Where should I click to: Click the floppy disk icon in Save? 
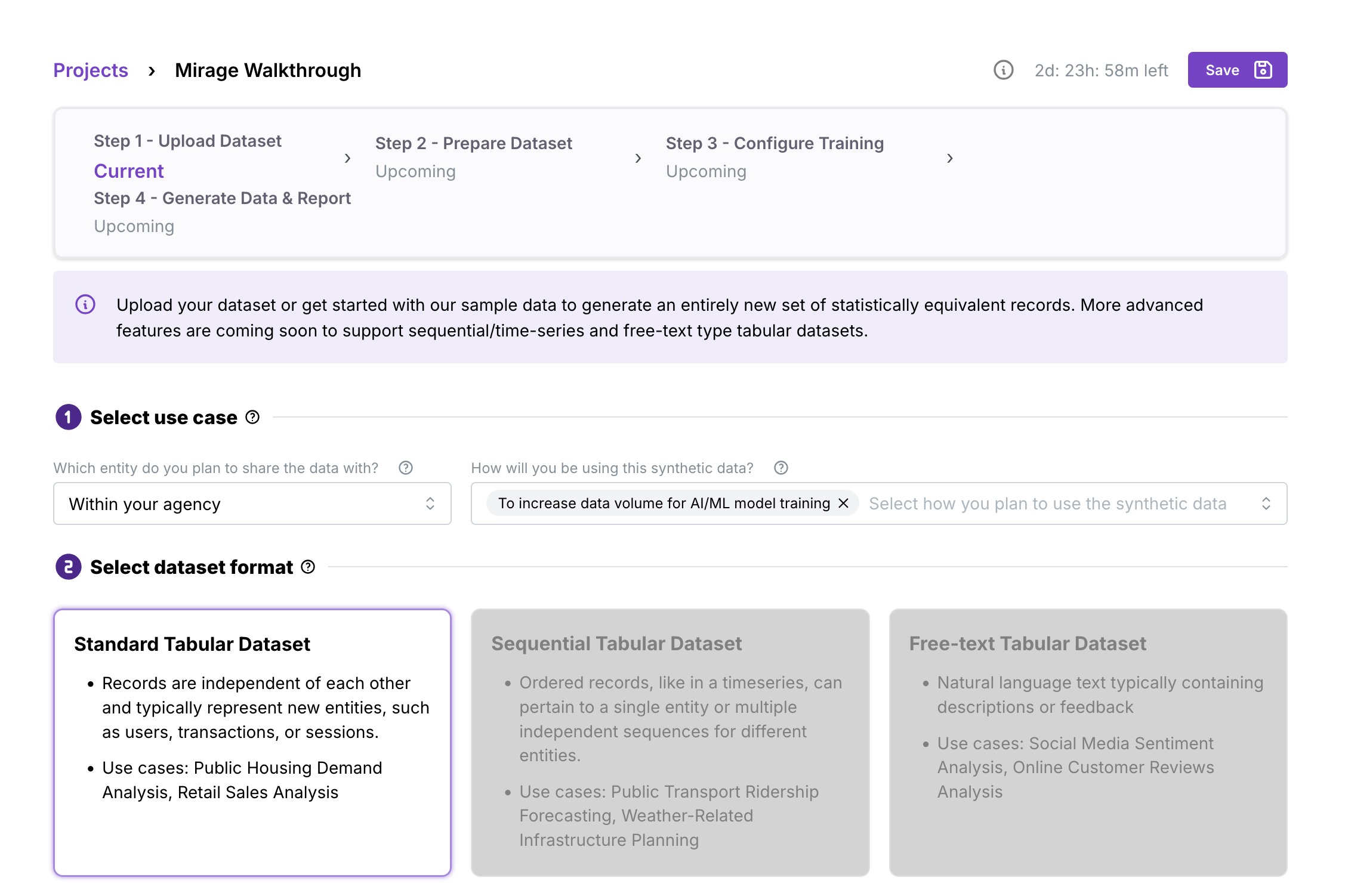click(x=1263, y=70)
